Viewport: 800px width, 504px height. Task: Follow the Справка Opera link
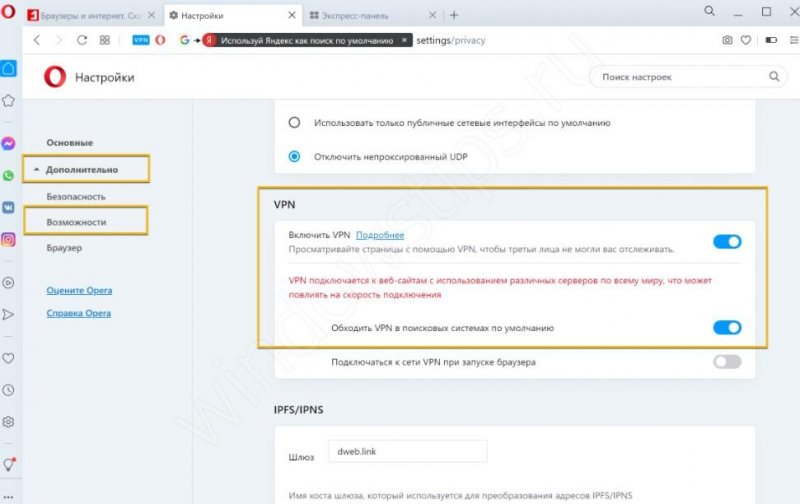(x=79, y=313)
